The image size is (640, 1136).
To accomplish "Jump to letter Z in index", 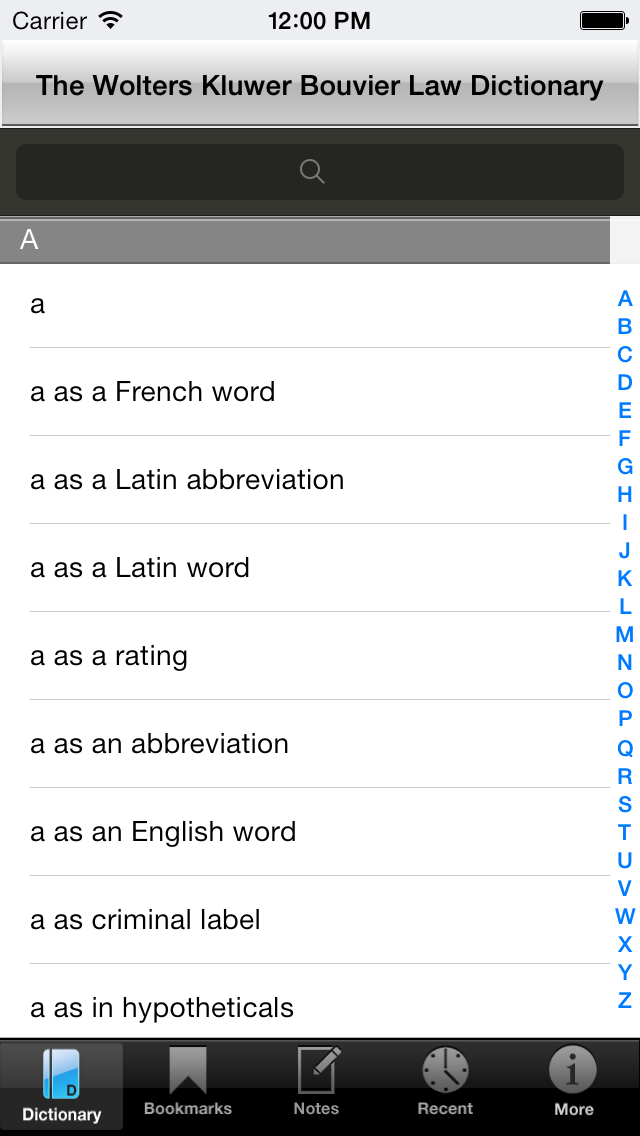I will coord(624,1000).
